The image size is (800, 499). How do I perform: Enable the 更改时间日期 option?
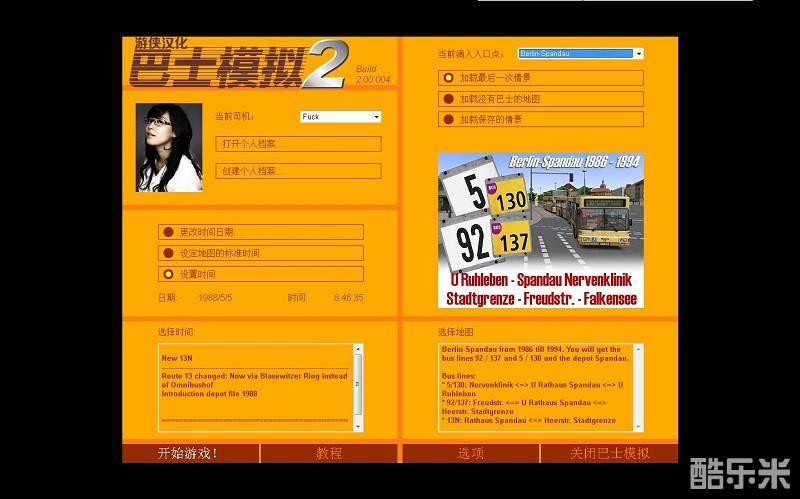tap(169, 232)
